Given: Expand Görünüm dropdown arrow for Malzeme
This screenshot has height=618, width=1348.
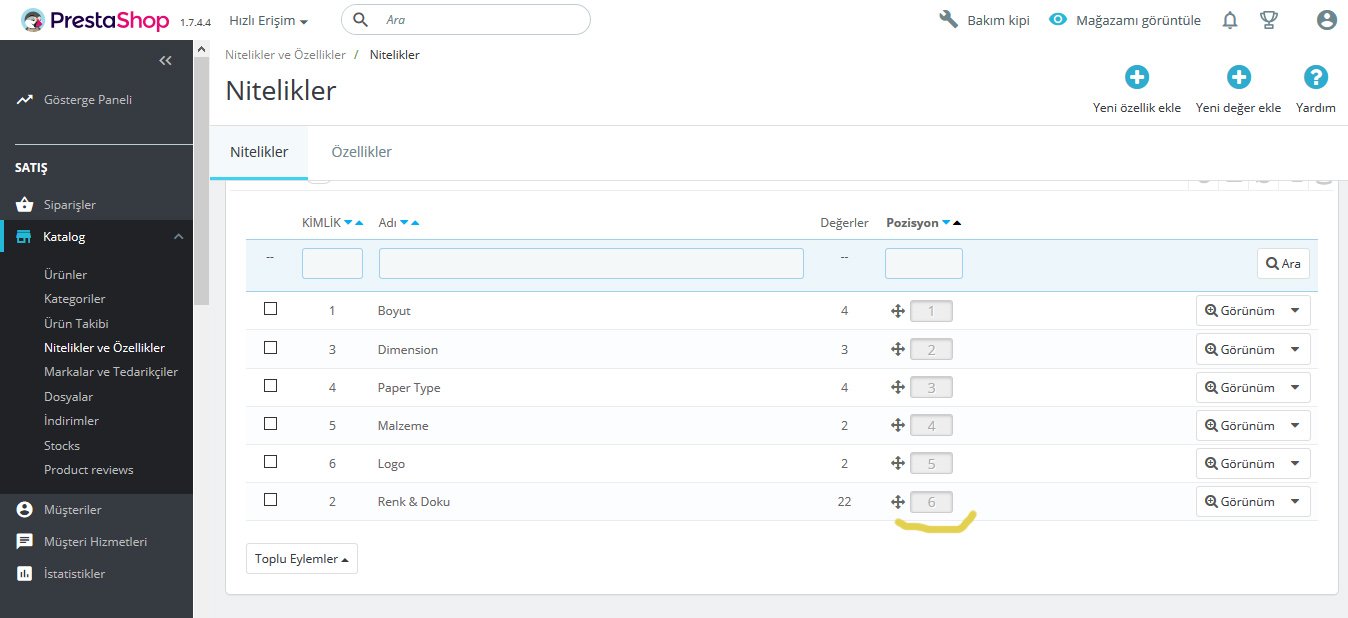Looking at the screenshot, I should pos(1296,425).
